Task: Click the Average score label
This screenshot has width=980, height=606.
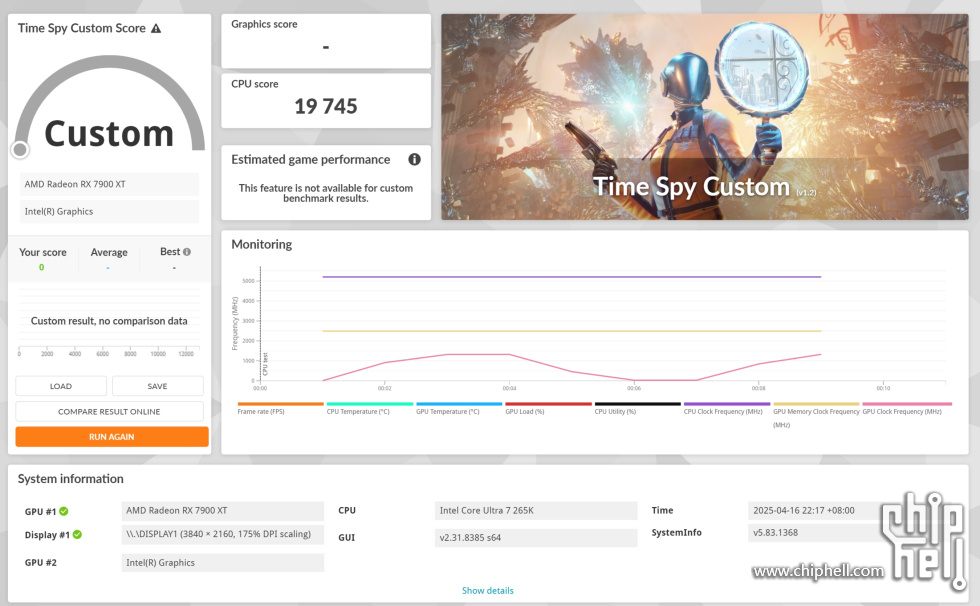Action: [109, 252]
